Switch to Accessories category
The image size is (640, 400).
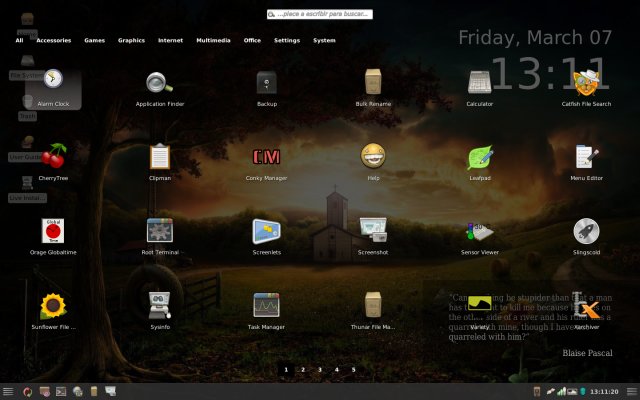tap(53, 40)
